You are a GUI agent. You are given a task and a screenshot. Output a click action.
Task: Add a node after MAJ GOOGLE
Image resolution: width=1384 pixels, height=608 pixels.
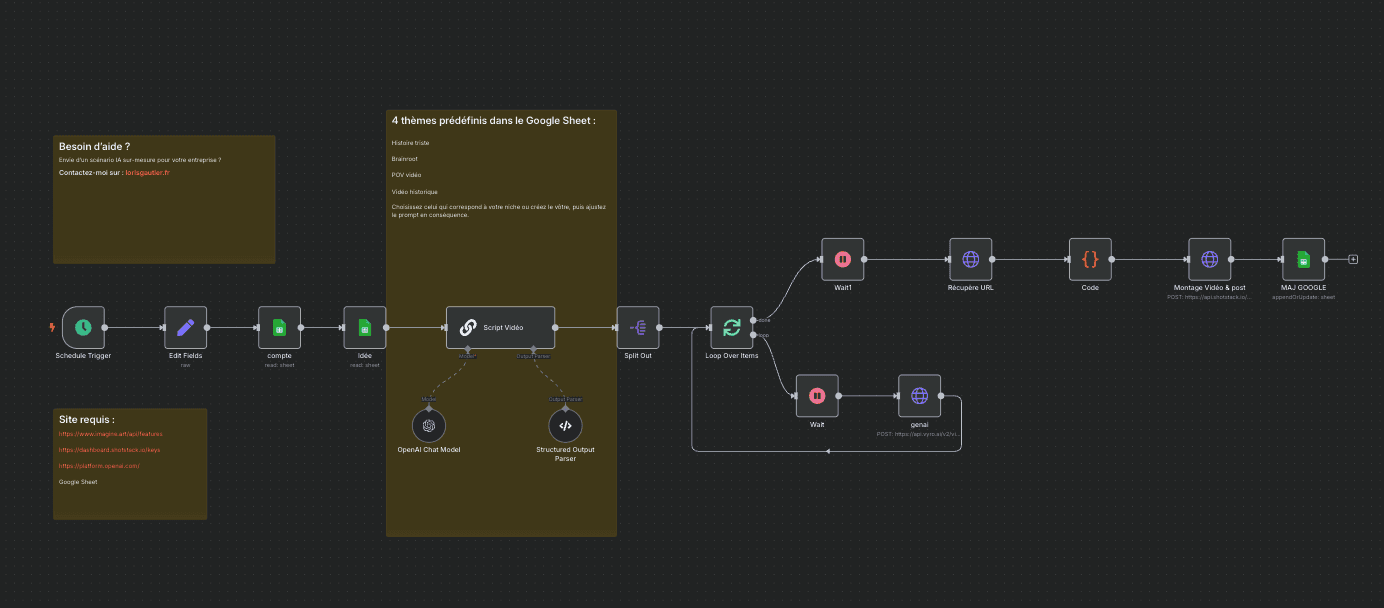coord(1353,259)
